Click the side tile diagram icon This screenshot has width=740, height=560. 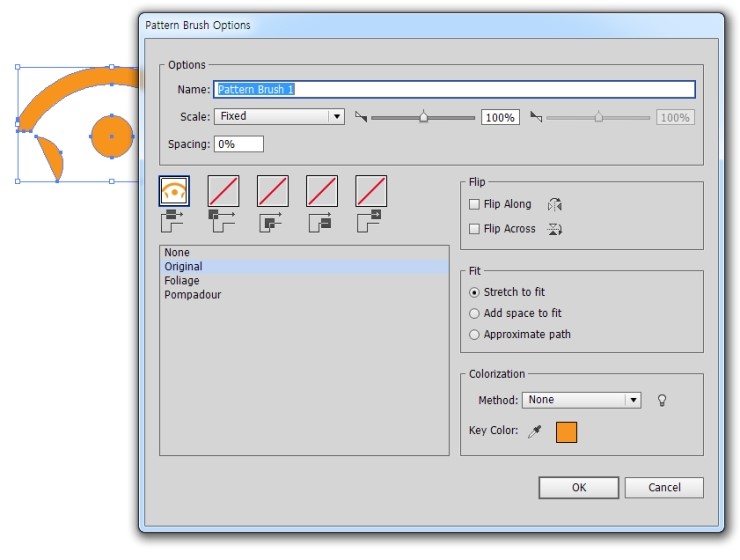172,221
